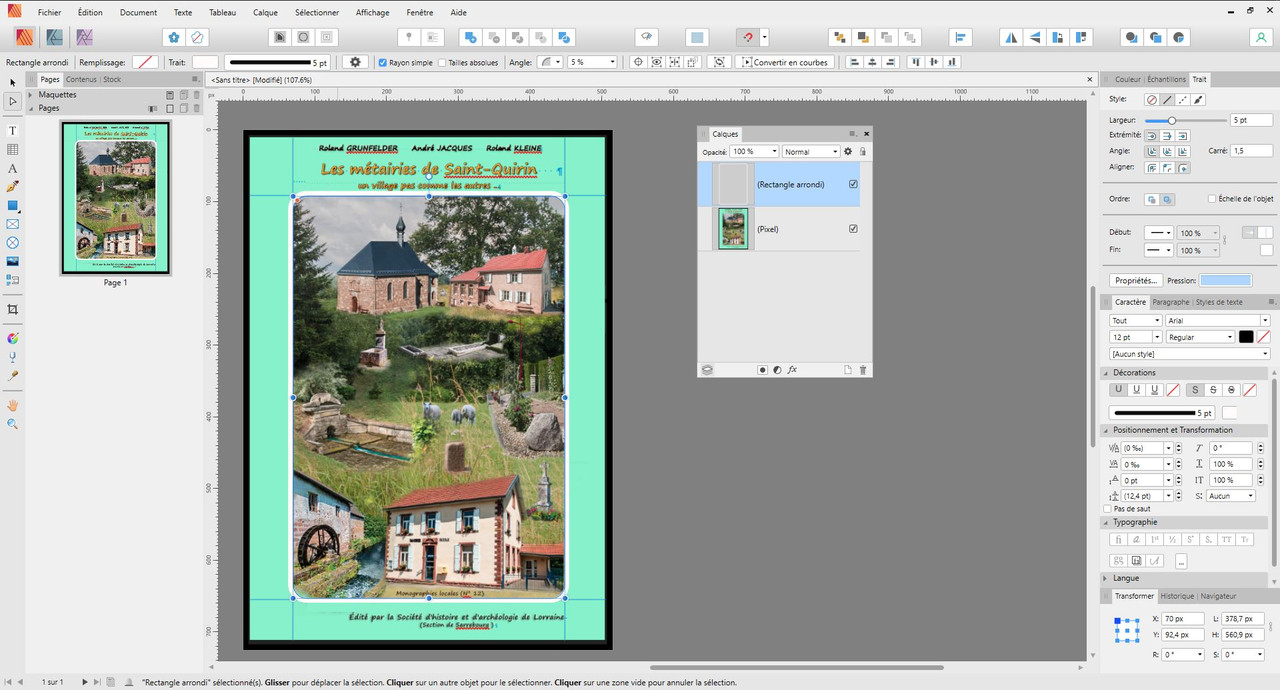This screenshot has width=1280, height=690.
Task: Switch to the Paragraphe tab
Action: pyautogui.click(x=1171, y=302)
